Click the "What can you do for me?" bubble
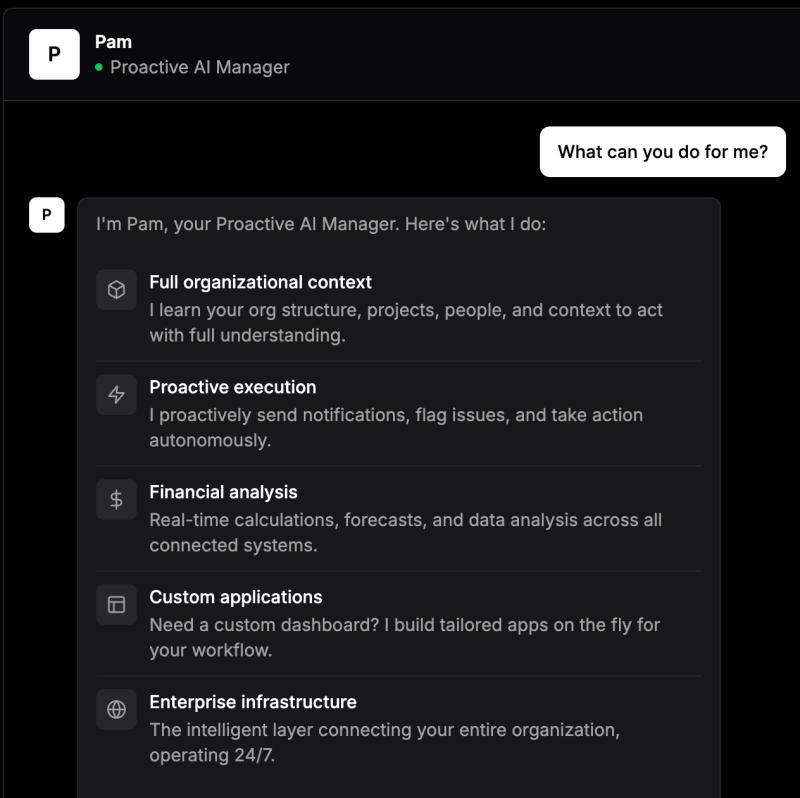 click(662, 152)
